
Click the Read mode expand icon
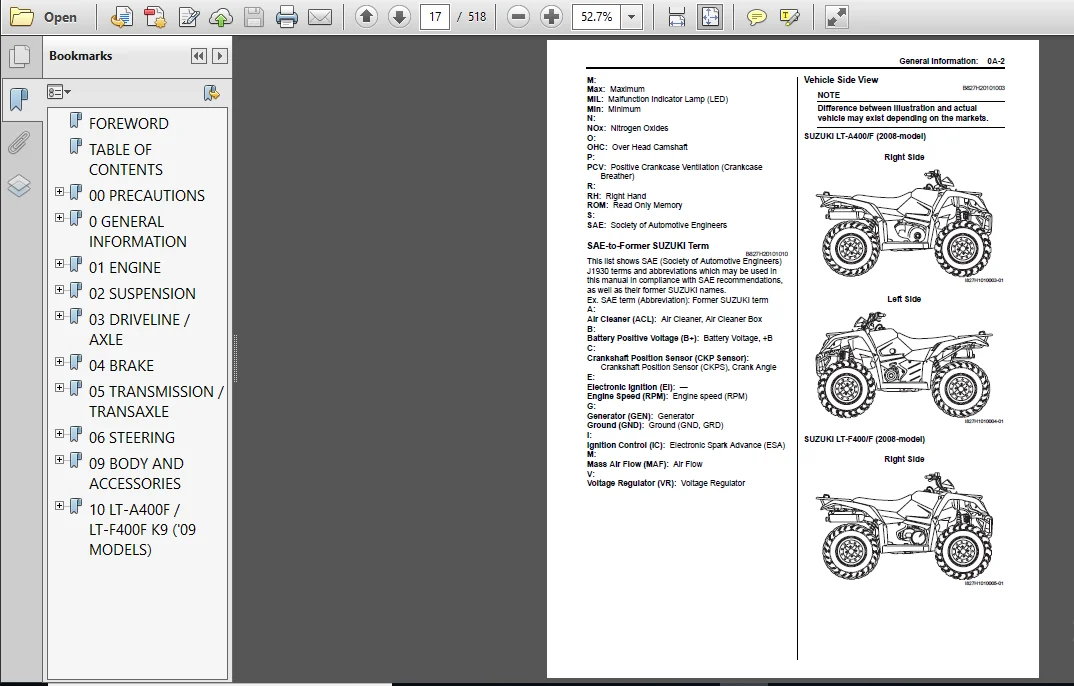click(x=836, y=17)
